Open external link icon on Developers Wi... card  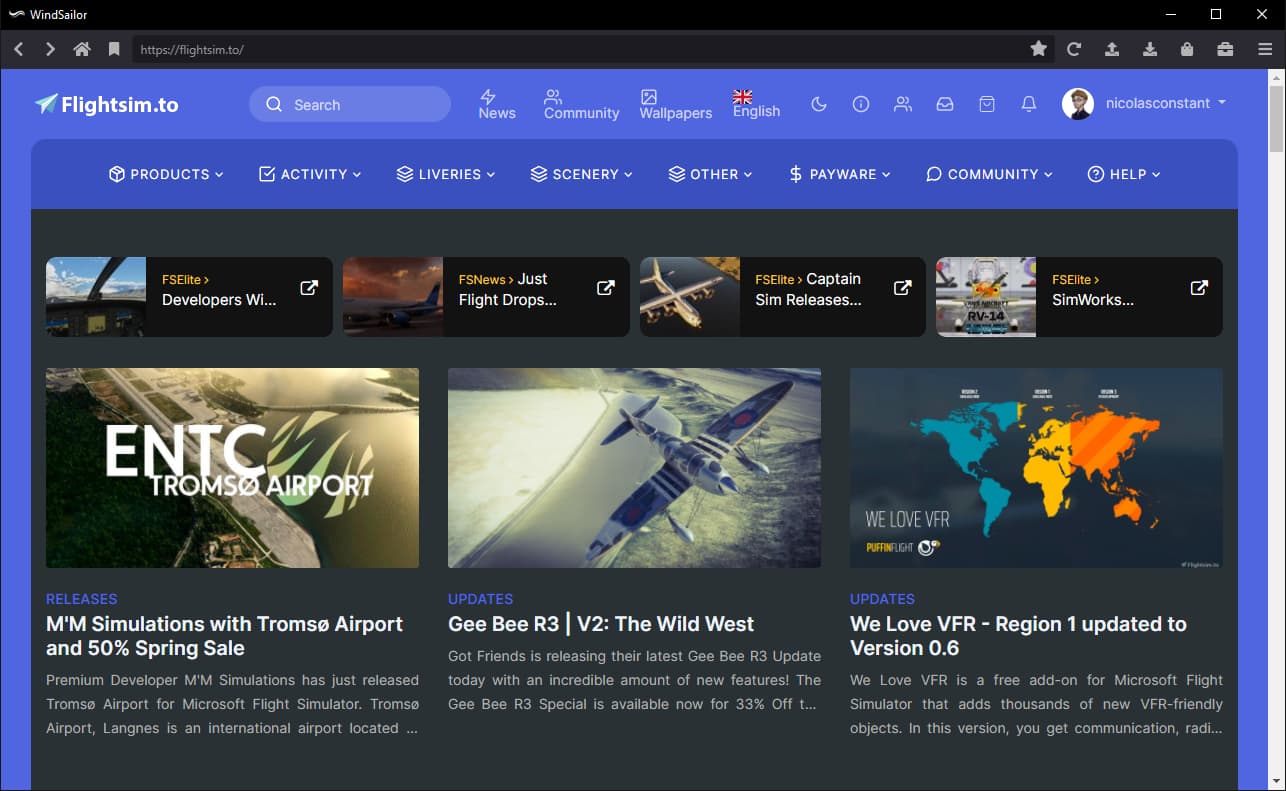pos(309,288)
